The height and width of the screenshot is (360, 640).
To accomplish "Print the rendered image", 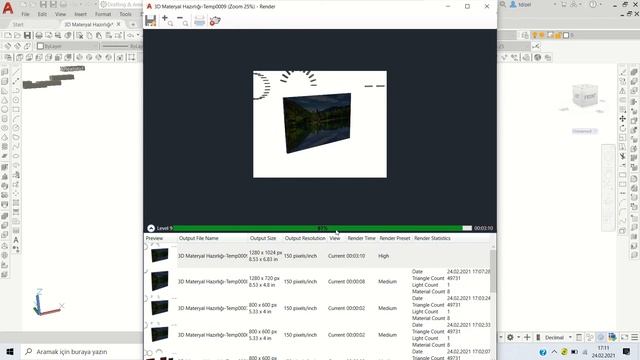I will coord(199,21).
